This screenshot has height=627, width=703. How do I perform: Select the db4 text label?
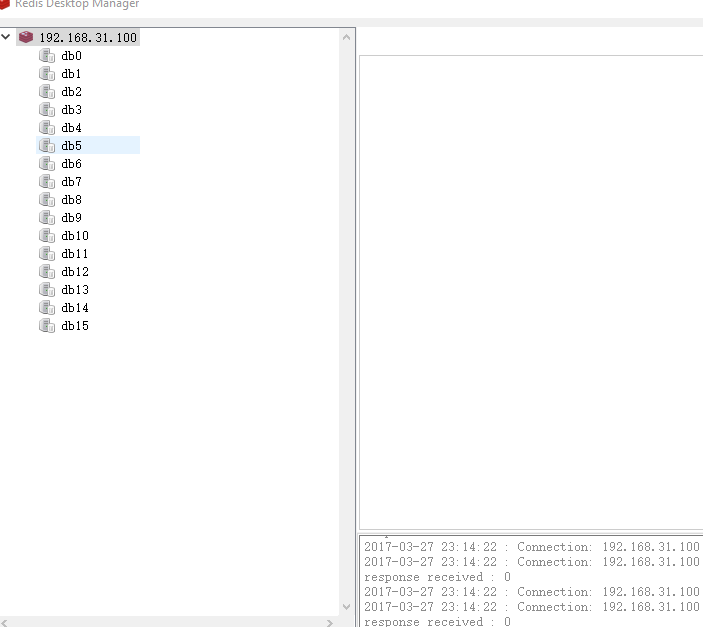click(x=71, y=128)
